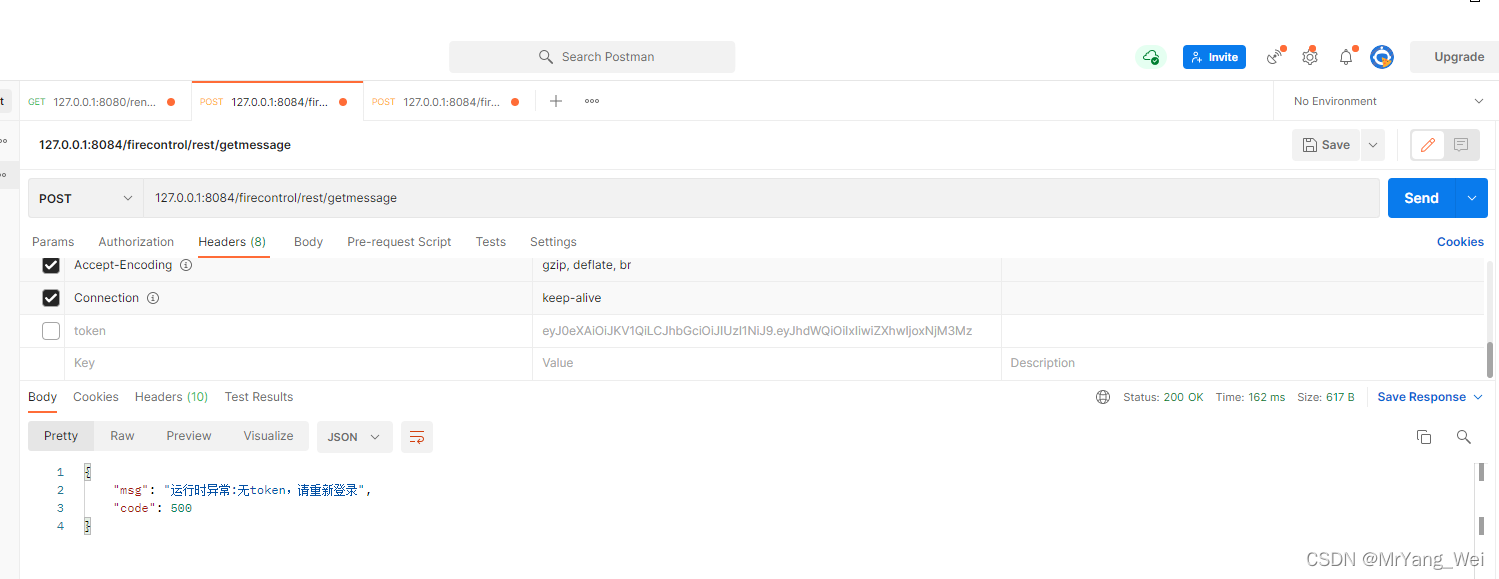Viewport: 1499px width, 579px height.
Task: Click the edit pencil icon
Action: tap(1427, 145)
